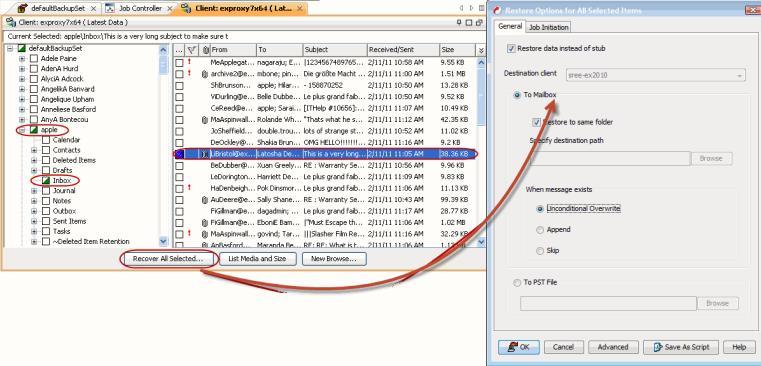Click the defaultBackupSet tab icon
This screenshot has width=761, height=366.
pyautogui.click(x=22, y=8)
